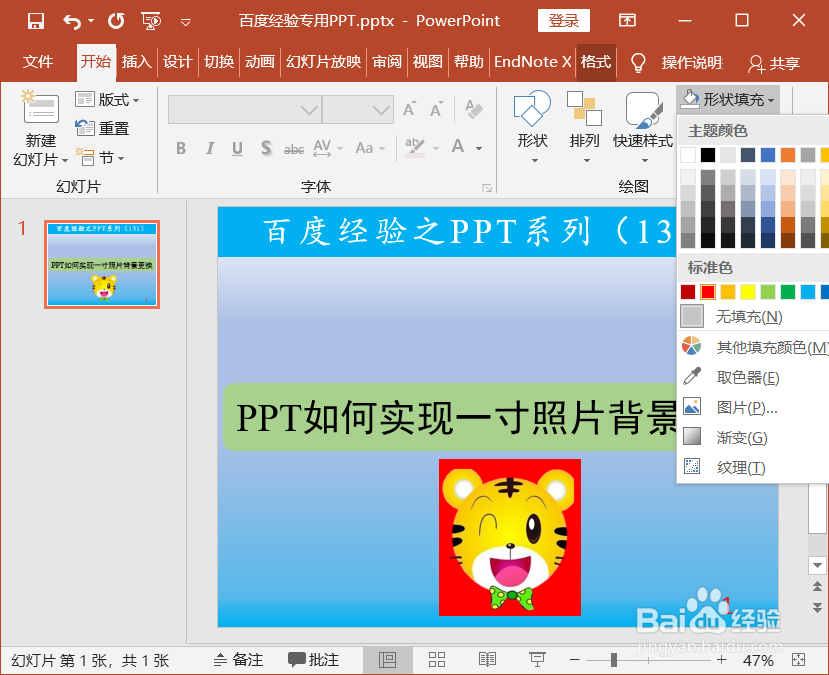The height and width of the screenshot is (675, 829).
Task: Toggle bold formatting
Action: click(181, 149)
